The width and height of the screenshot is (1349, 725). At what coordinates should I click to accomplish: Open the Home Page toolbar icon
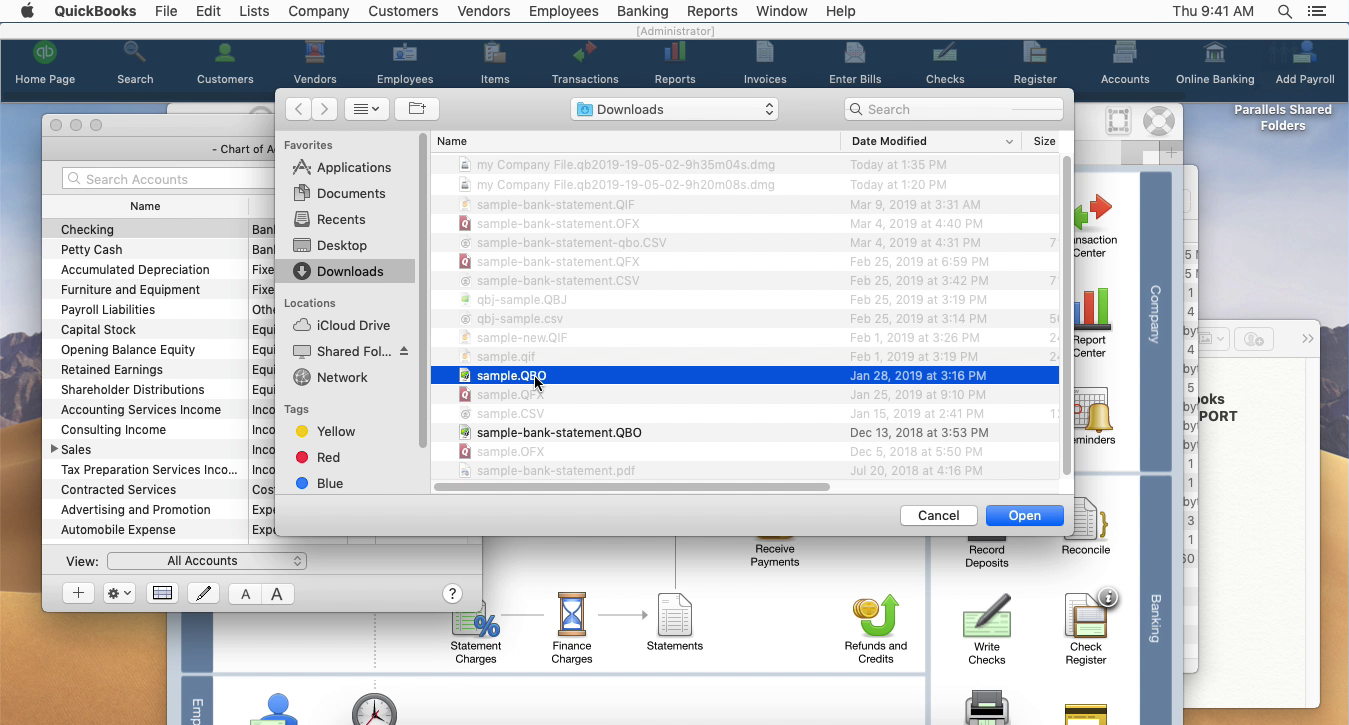pyautogui.click(x=45, y=64)
